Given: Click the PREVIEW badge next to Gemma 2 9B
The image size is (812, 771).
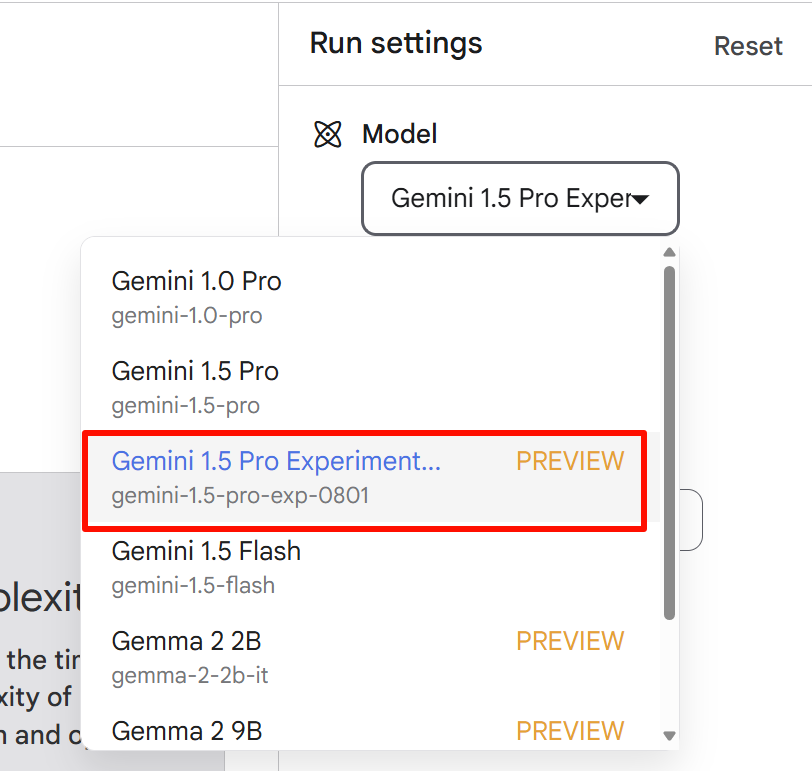Looking at the screenshot, I should click(x=570, y=731).
